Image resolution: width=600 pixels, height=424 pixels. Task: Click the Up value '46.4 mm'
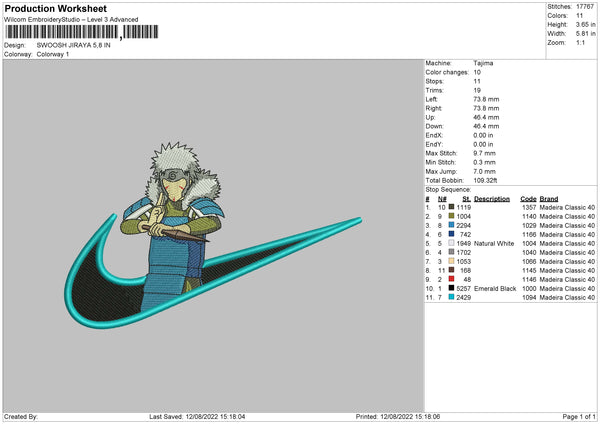(x=486, y=117)
